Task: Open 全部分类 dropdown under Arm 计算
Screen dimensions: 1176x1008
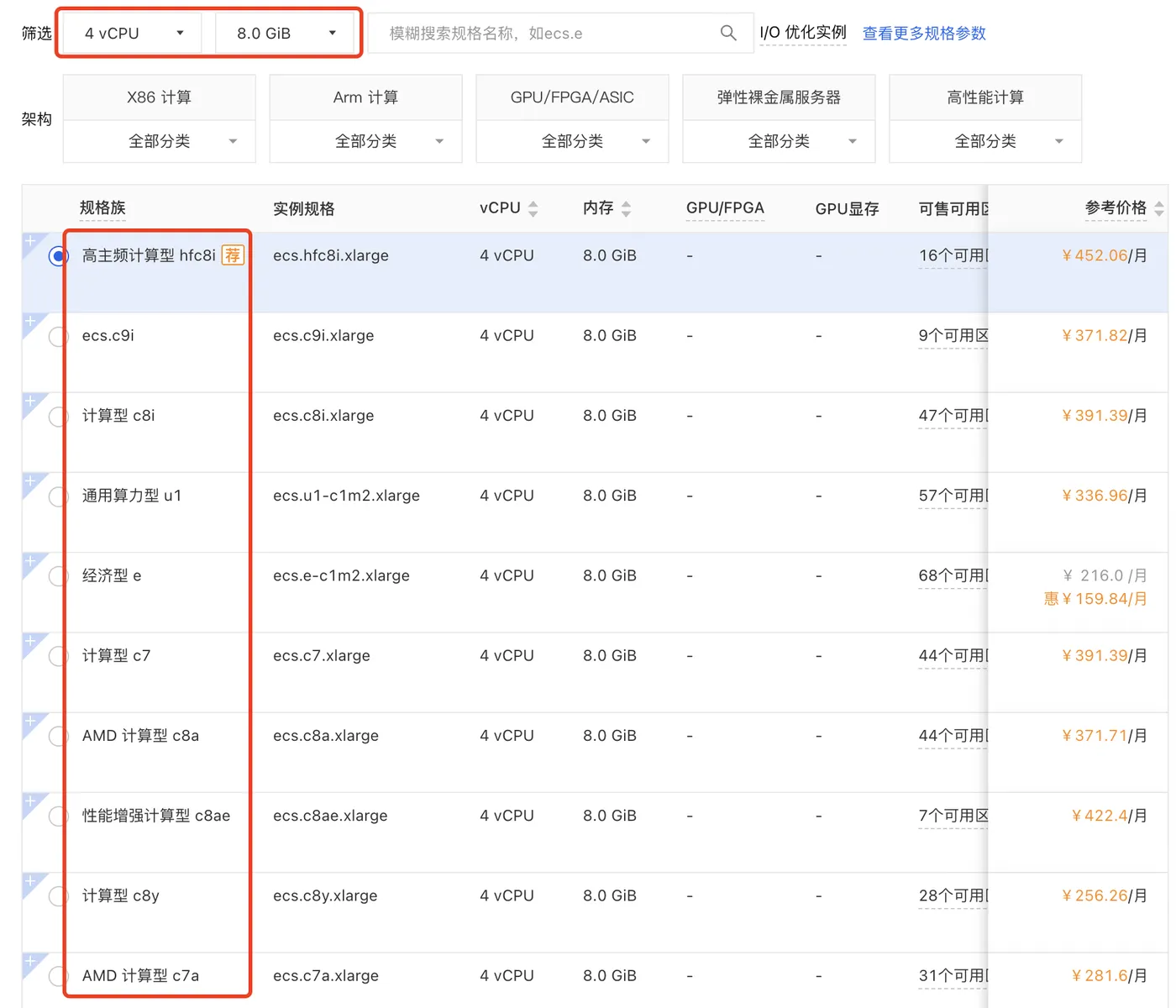Action: tap(366, 141)
